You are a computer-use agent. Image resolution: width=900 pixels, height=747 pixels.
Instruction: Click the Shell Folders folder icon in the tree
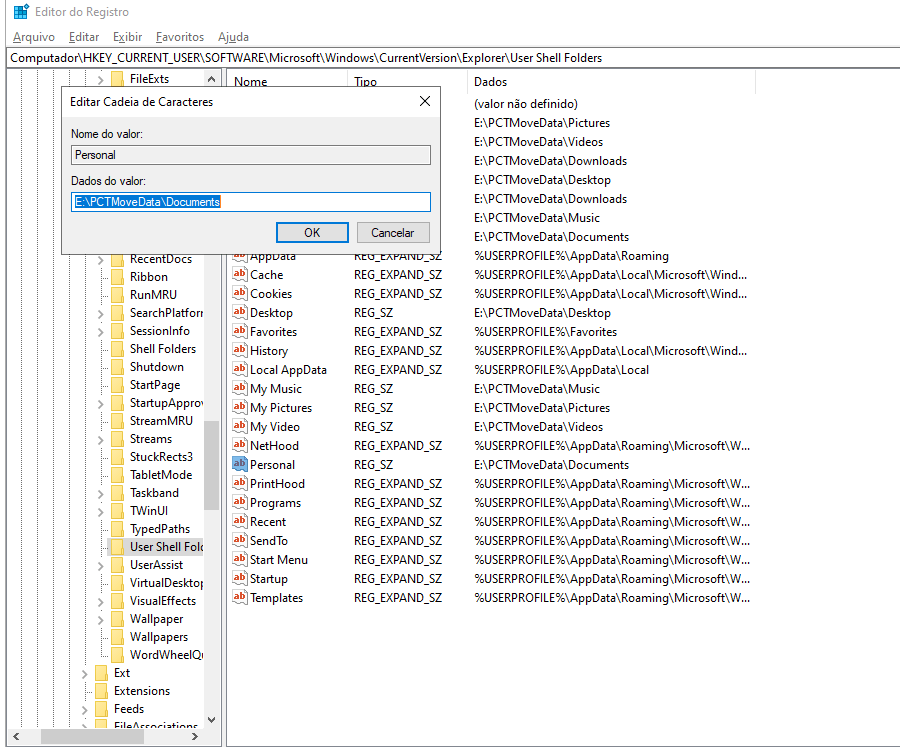[117, 349]
